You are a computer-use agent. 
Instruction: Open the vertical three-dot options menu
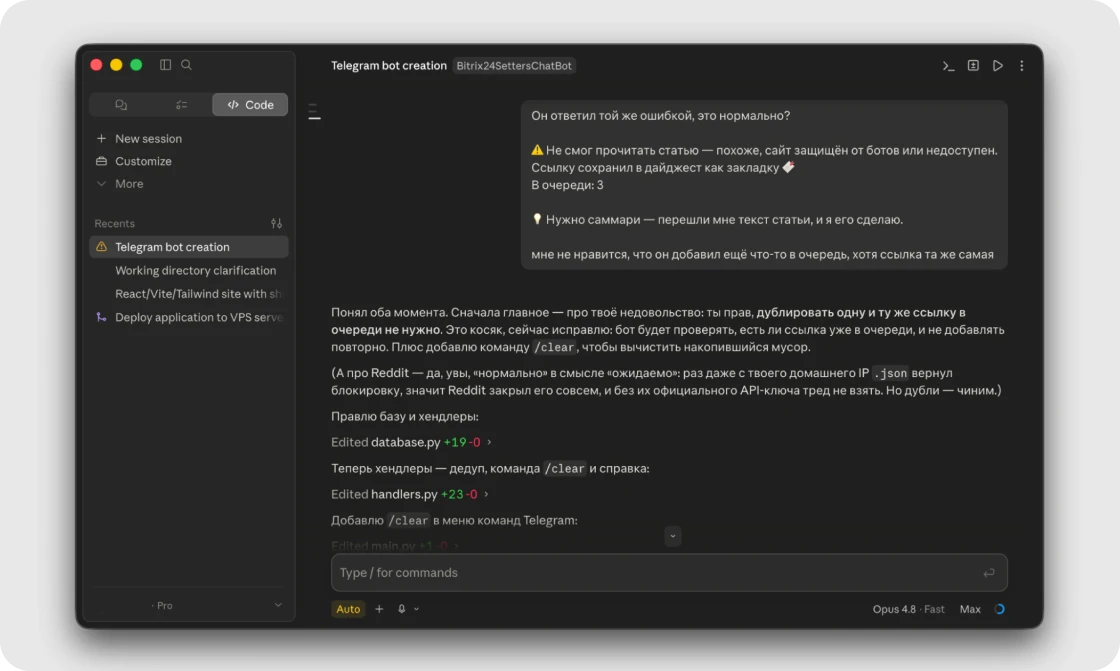(1021, 66)
